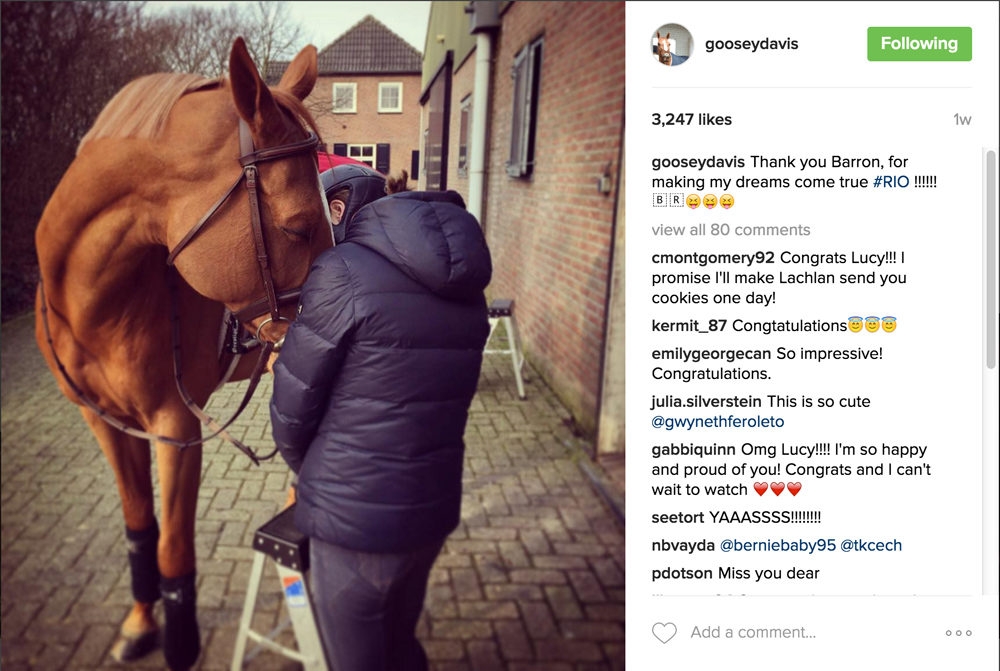The width and height of the screenshot is (1000, 671).
Task: Open the @tkcech mention link
Action: (871, 545)
